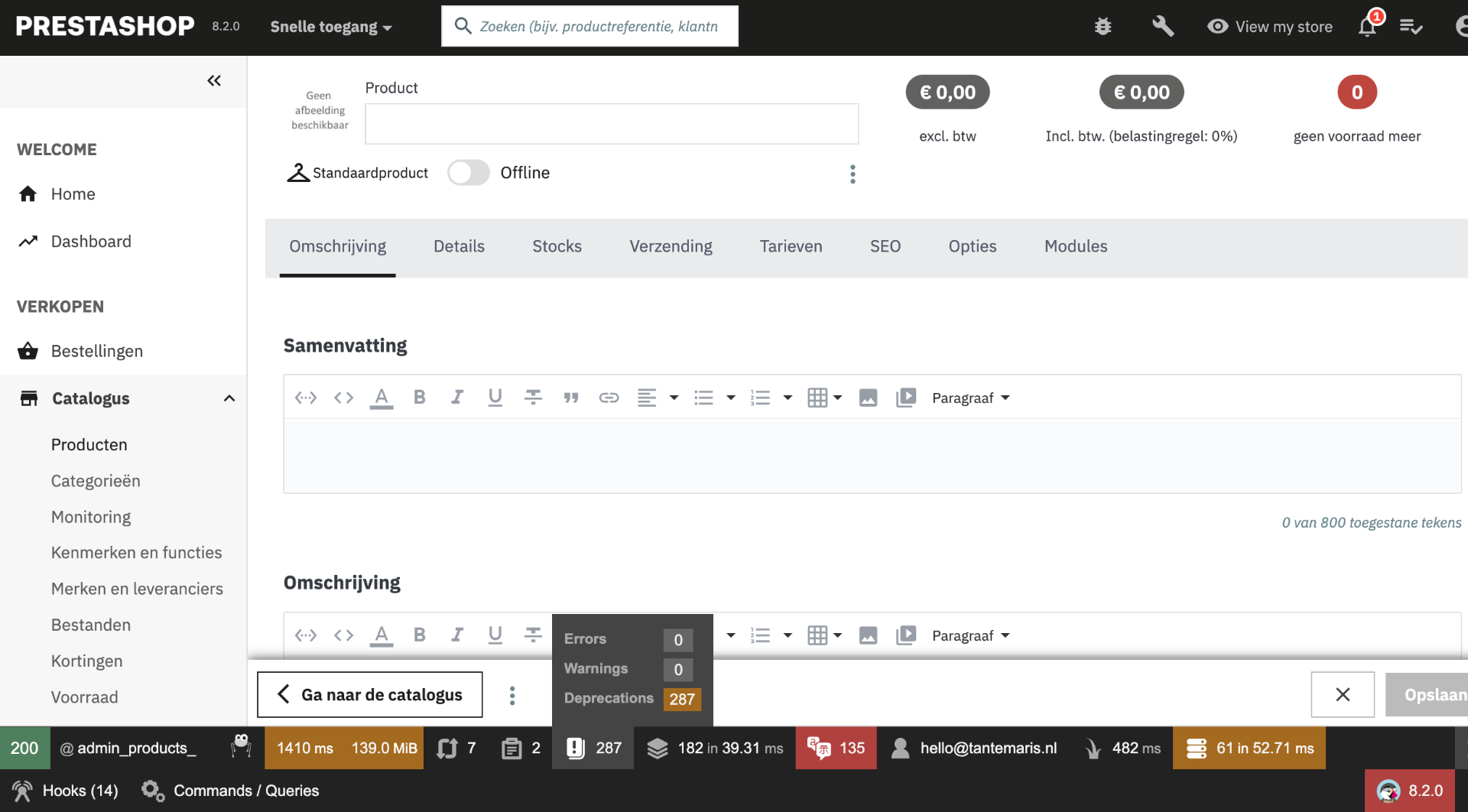Collapse the Catalogus menu section

click(229, 398)
